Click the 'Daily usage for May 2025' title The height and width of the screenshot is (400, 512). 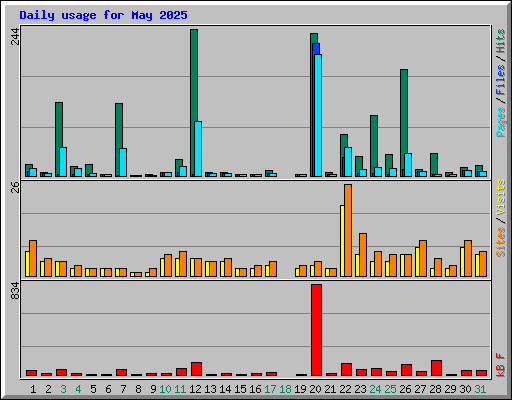(103, 15)
